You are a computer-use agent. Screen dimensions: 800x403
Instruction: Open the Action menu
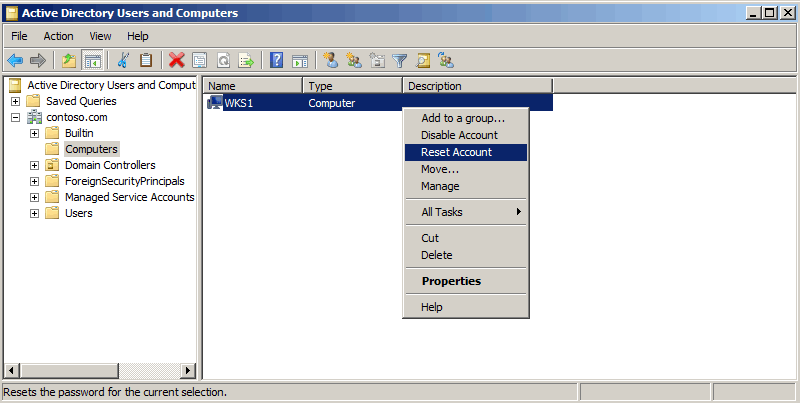tap(58, 36)
